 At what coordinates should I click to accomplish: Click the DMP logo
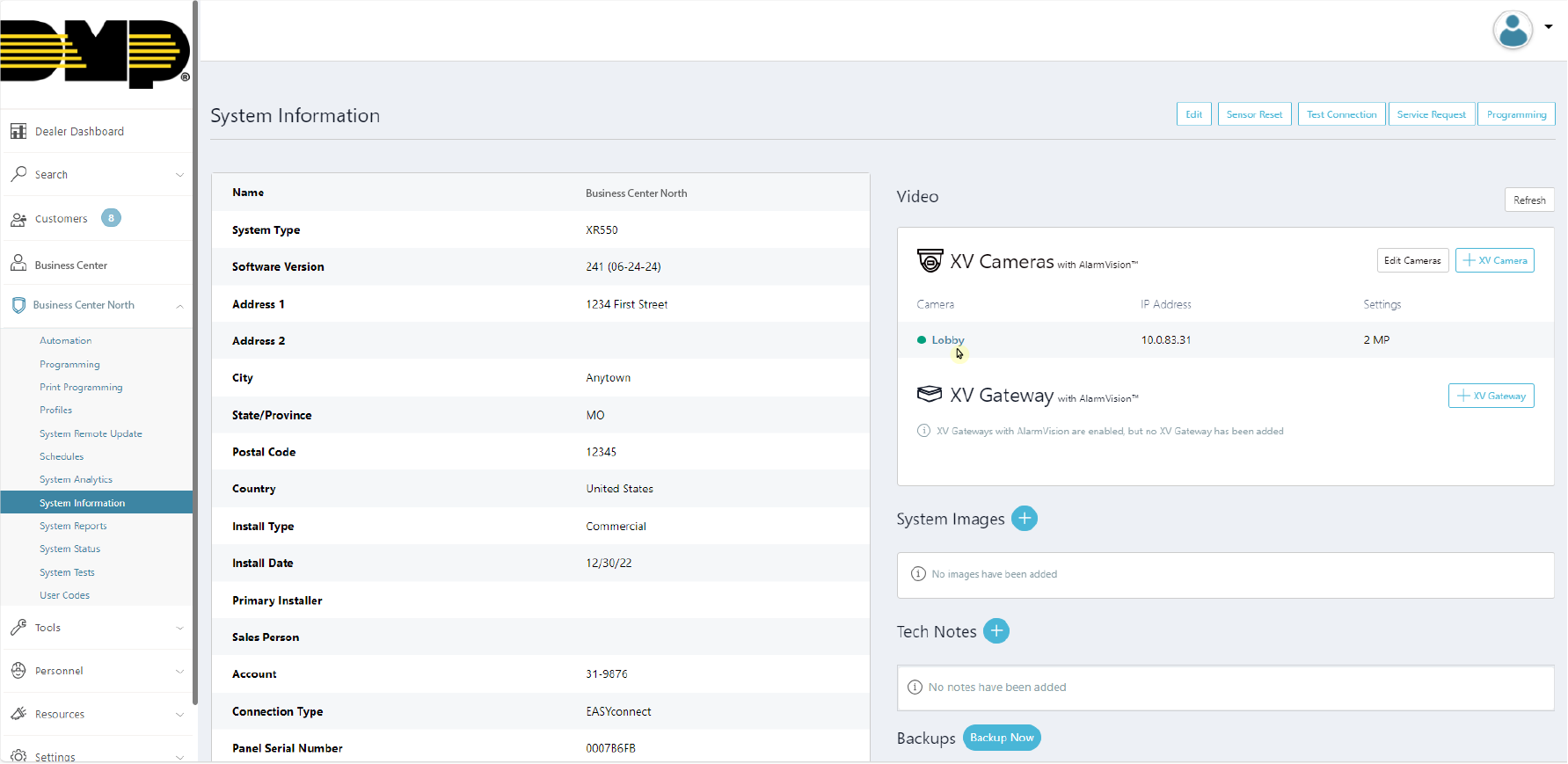click(x=95, y=53)
